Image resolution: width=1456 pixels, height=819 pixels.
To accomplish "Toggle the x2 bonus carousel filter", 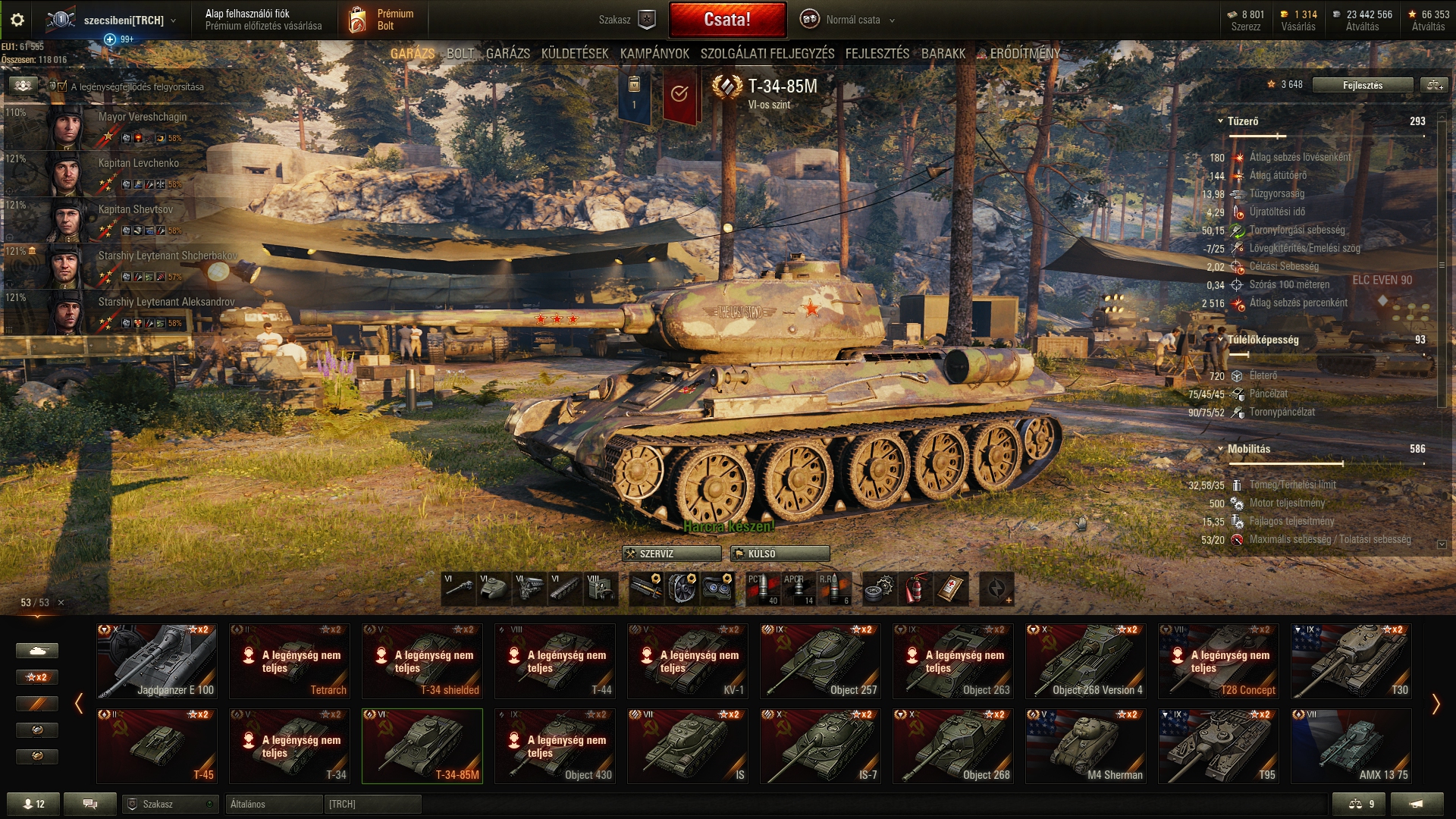I will (36, 676).
